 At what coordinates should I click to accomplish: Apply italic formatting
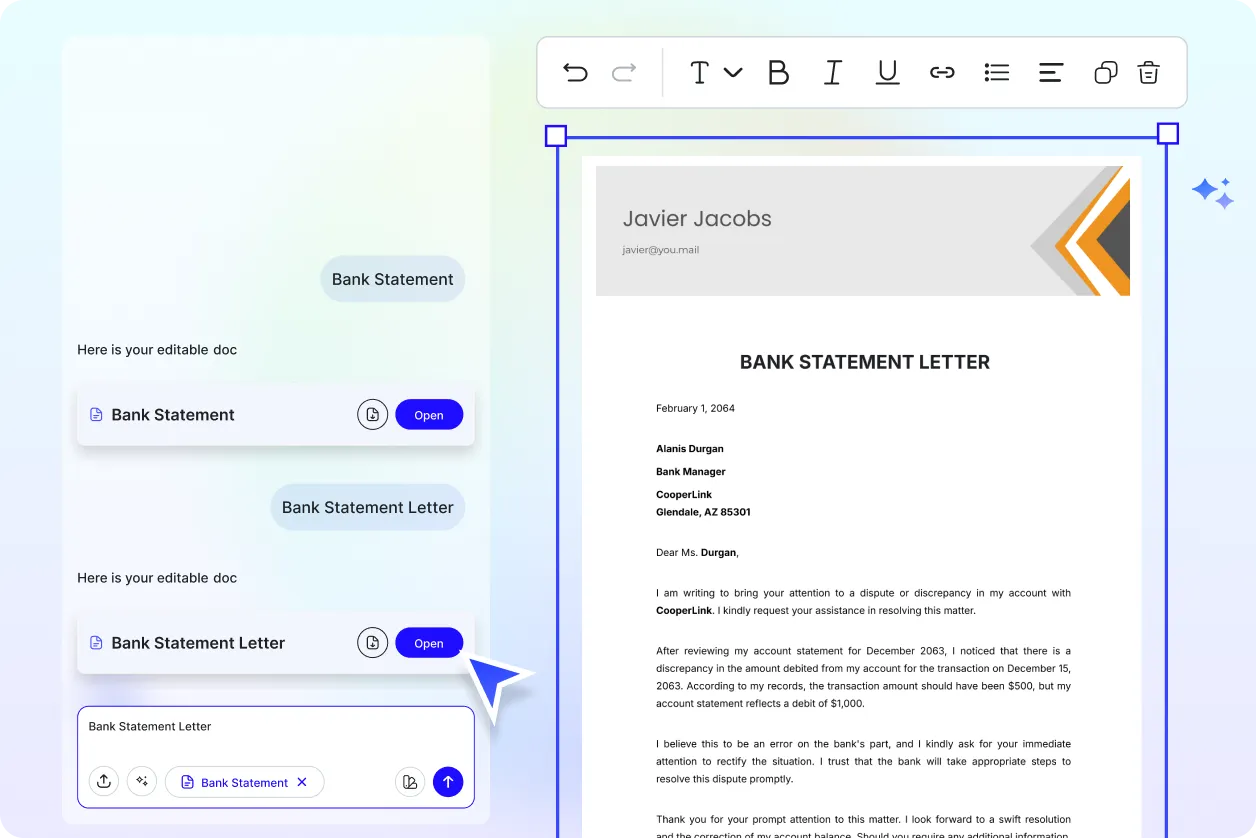[833, 72]
